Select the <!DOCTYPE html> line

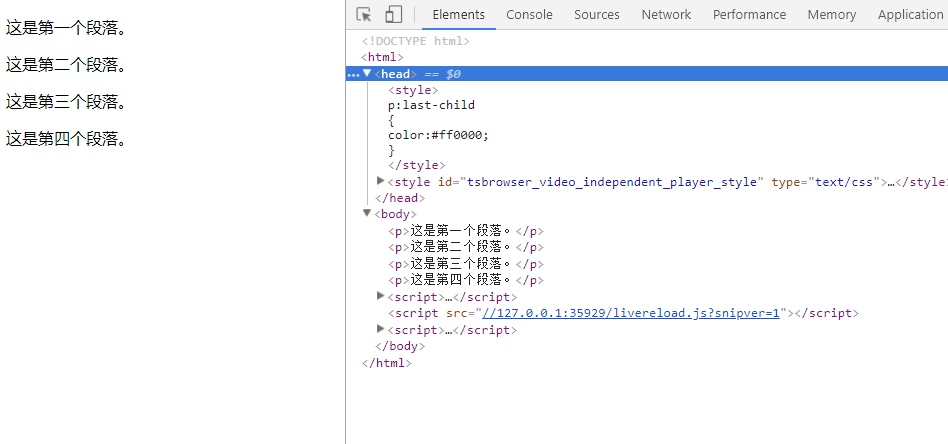point(415,41)
